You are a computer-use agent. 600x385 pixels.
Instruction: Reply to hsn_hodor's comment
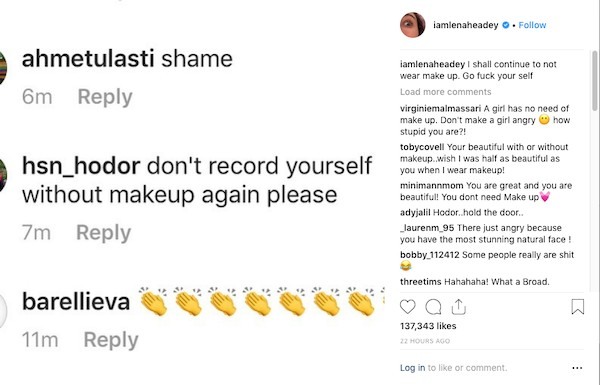(104, 232)
